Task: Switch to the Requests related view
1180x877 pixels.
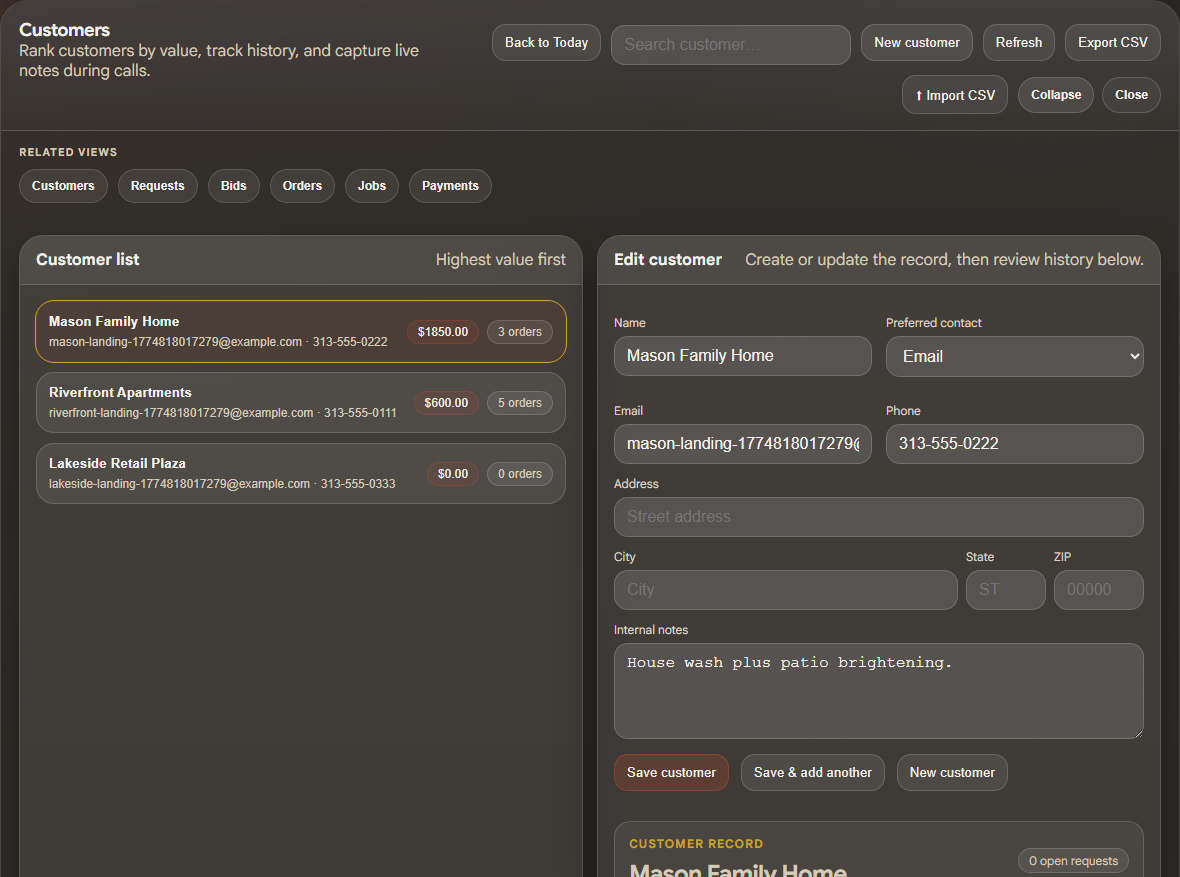Action: click(x=157, y=186)
